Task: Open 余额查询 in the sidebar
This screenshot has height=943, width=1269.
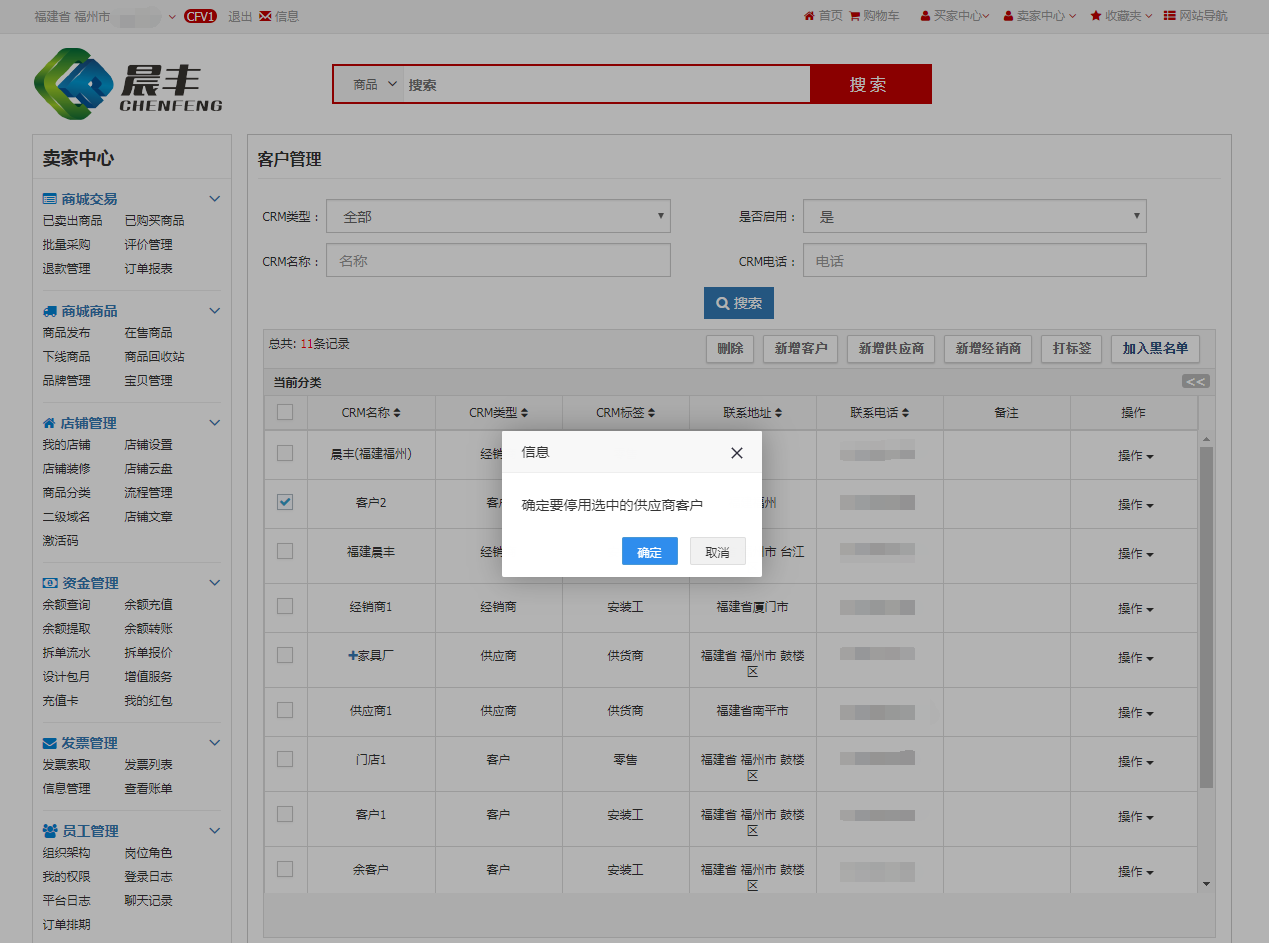Action: point(66,605)
